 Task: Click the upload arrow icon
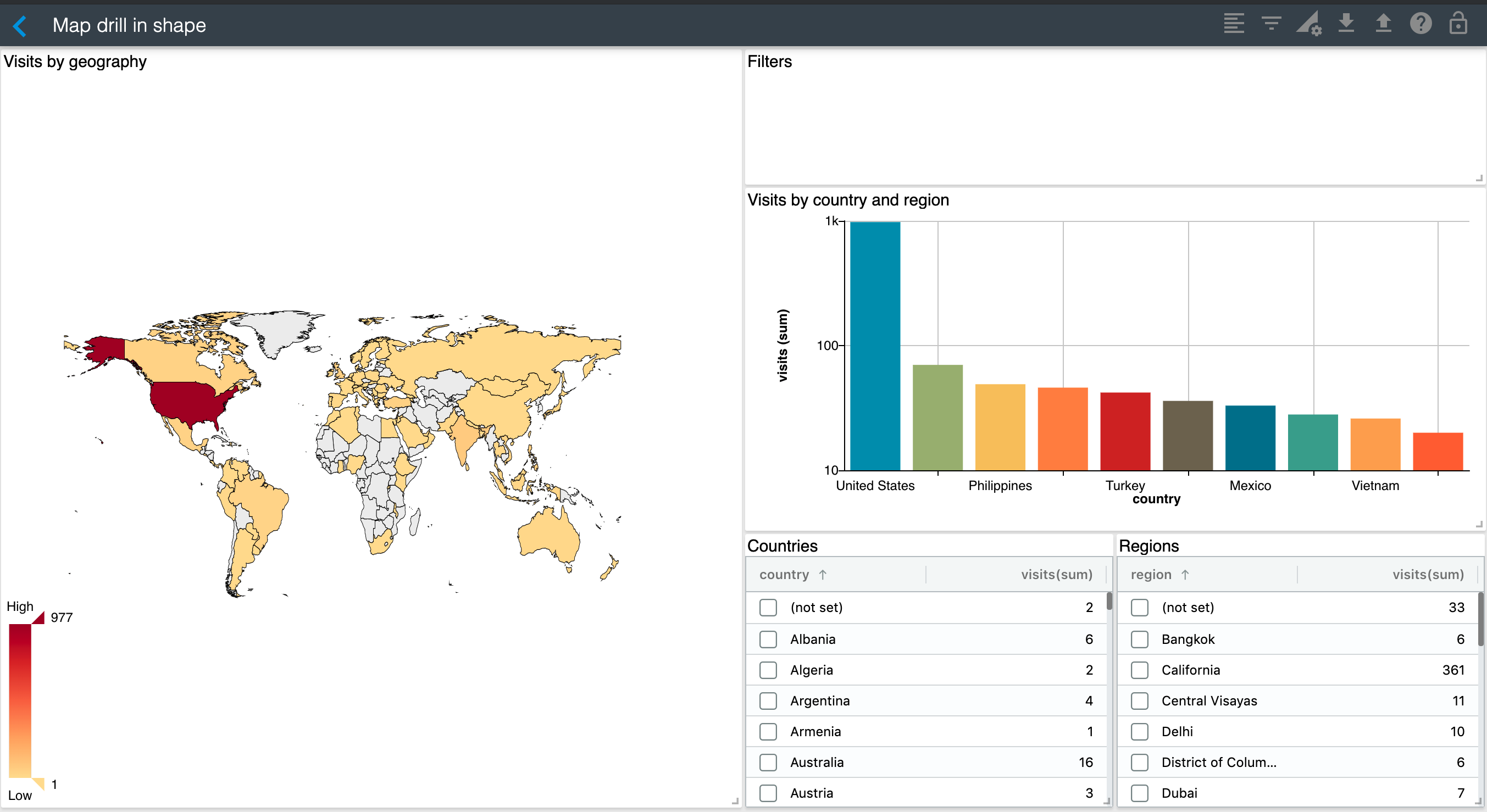coord(1383,24)
